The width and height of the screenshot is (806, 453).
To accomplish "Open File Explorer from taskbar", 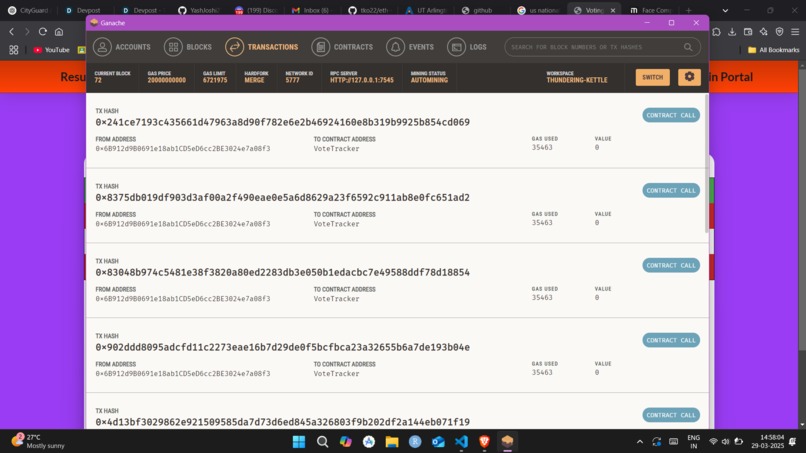I will click(x=392, y=441).
